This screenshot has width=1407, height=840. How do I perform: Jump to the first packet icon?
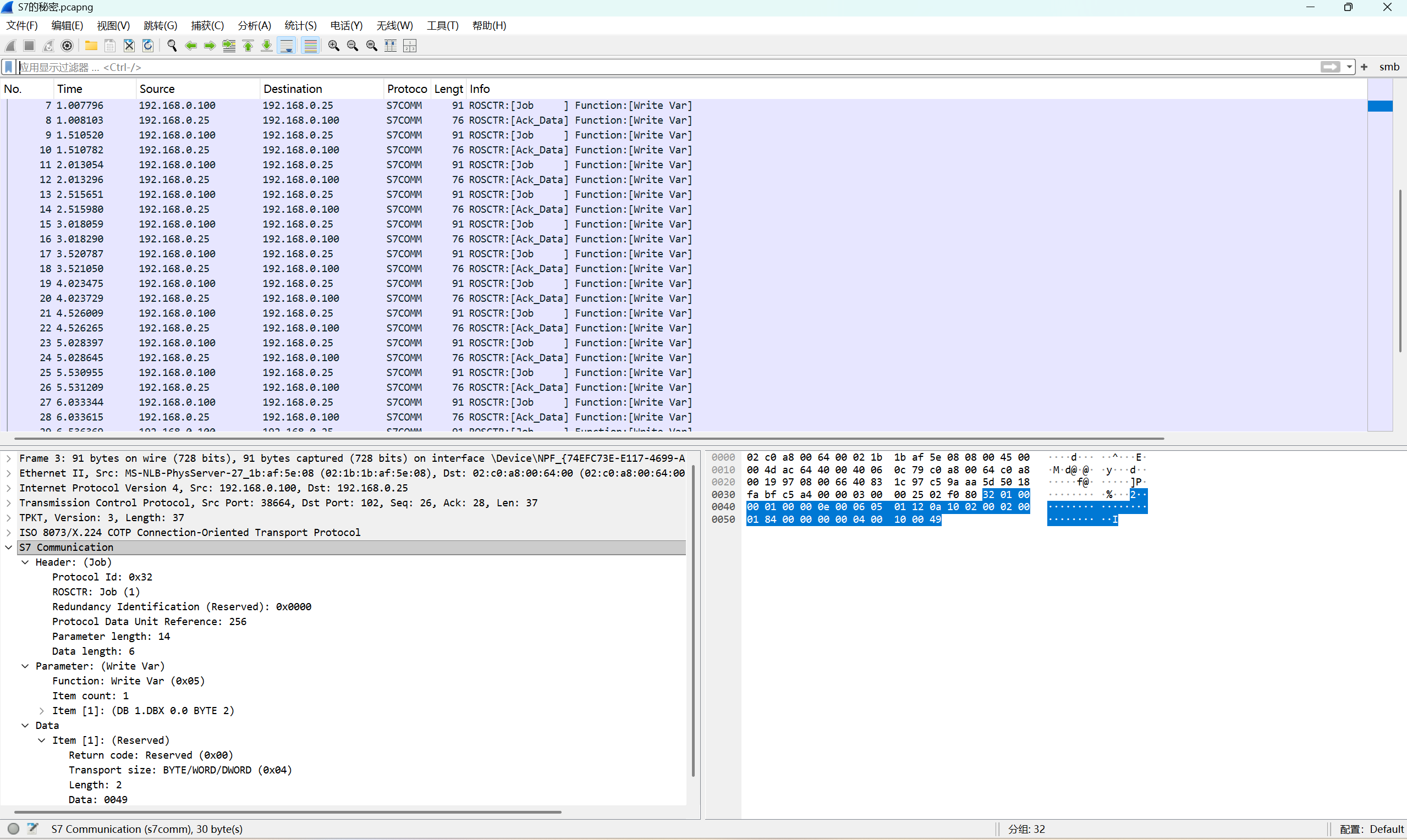click(248, 46)
